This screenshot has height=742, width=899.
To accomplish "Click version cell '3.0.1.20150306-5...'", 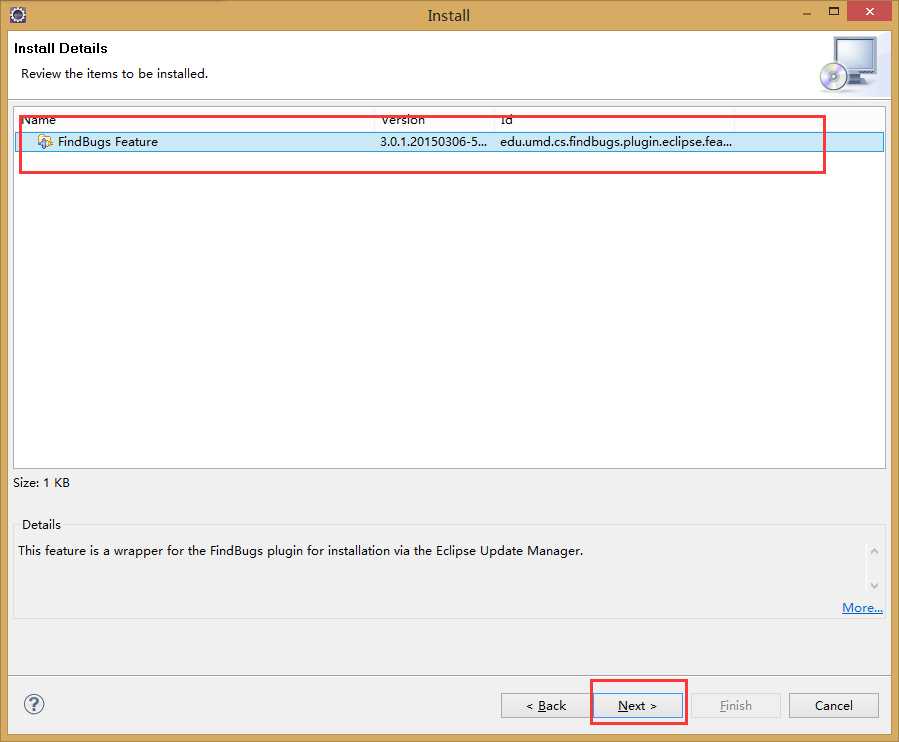I will click(x=433, y=142).
